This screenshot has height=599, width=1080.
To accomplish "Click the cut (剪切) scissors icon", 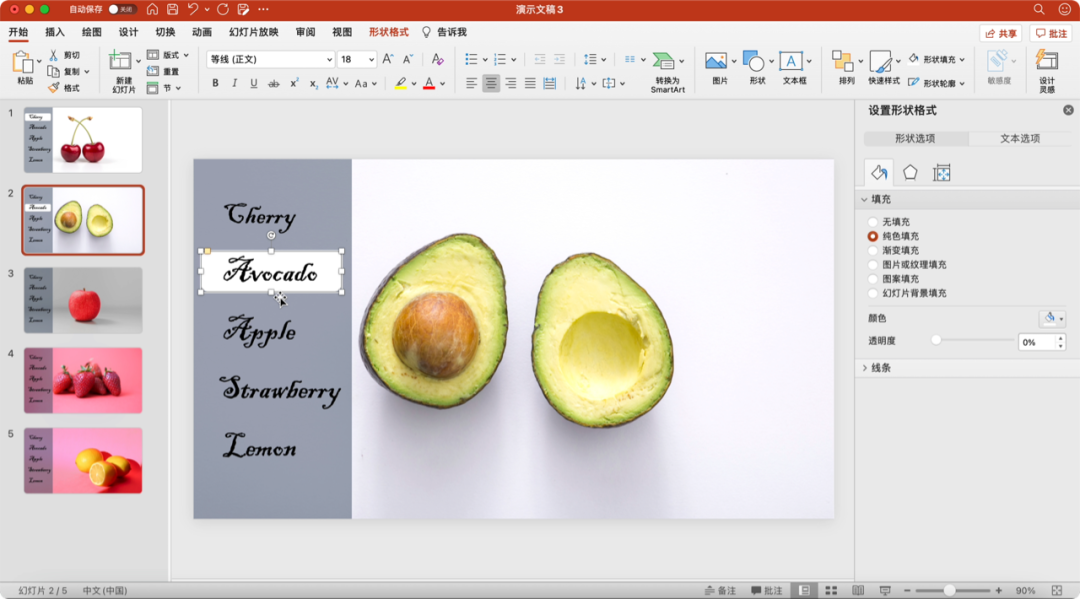I will [x=54, y=55].
